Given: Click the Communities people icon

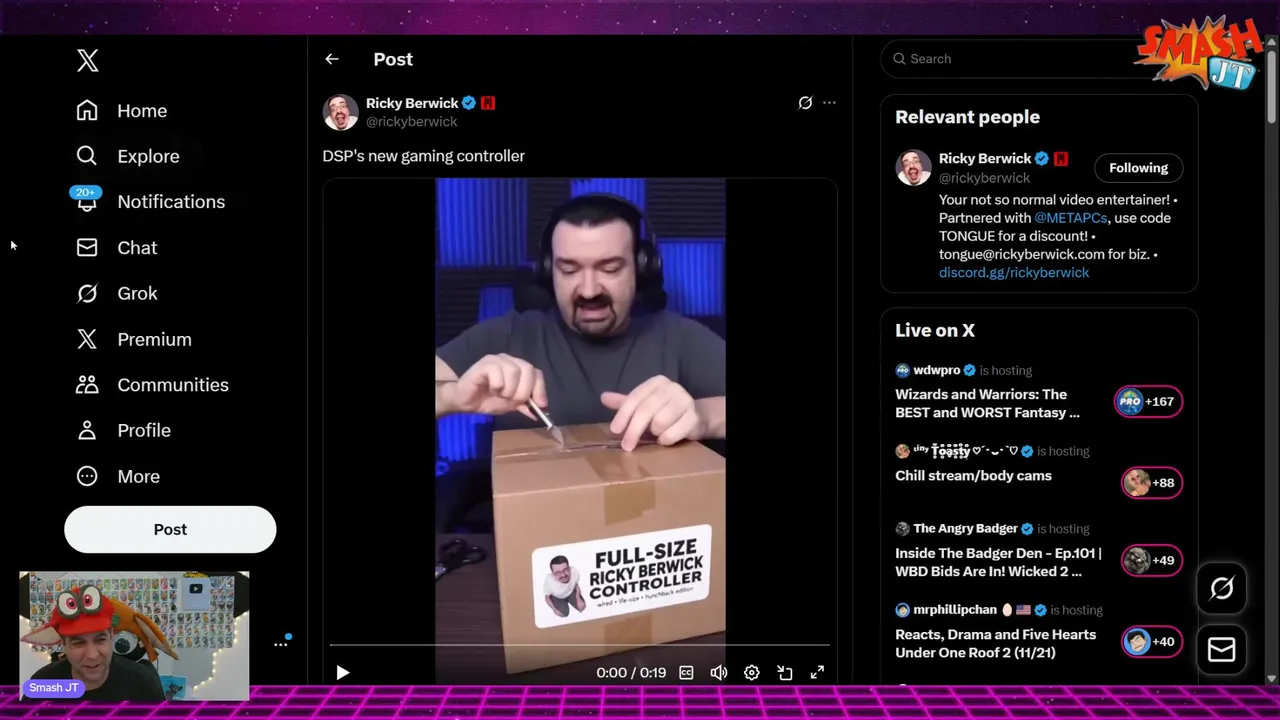Looking at the screenshot, I should tap(87, 385).
